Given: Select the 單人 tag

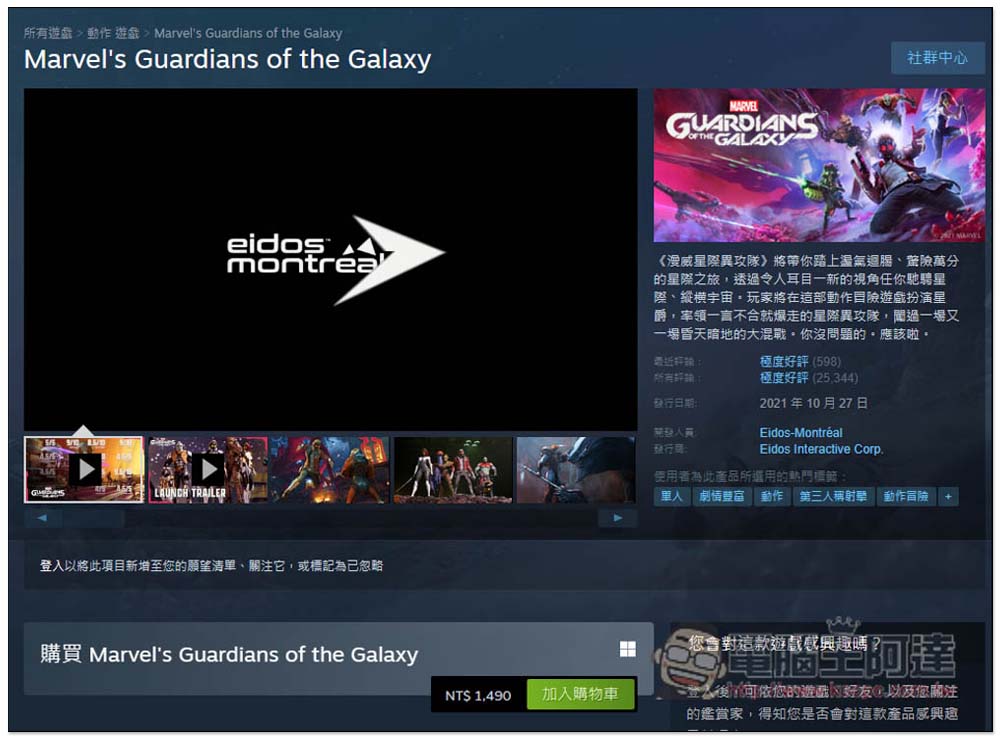Looking at the screenshot, I should pyautogui.click(x=671, y=496).
